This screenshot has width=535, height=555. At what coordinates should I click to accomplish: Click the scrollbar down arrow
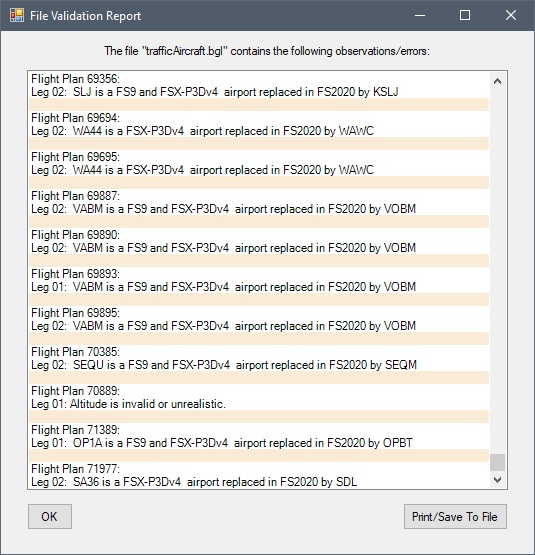click(x=497, y=480)
